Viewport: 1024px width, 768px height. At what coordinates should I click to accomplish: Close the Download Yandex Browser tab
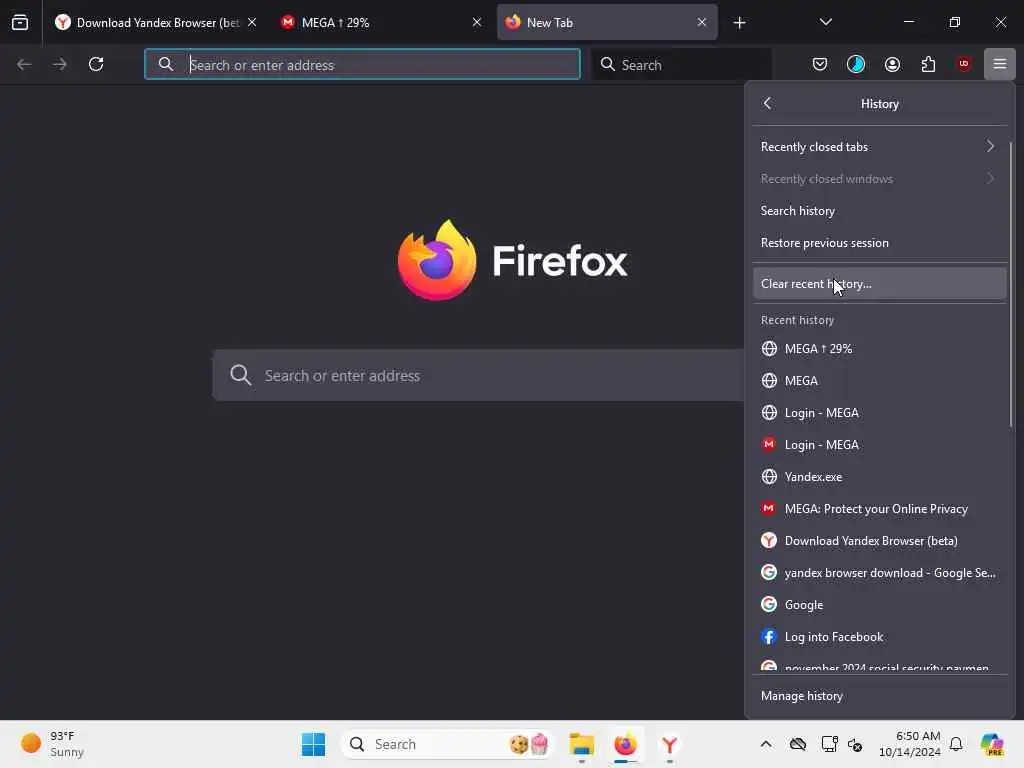click(252, 22)
